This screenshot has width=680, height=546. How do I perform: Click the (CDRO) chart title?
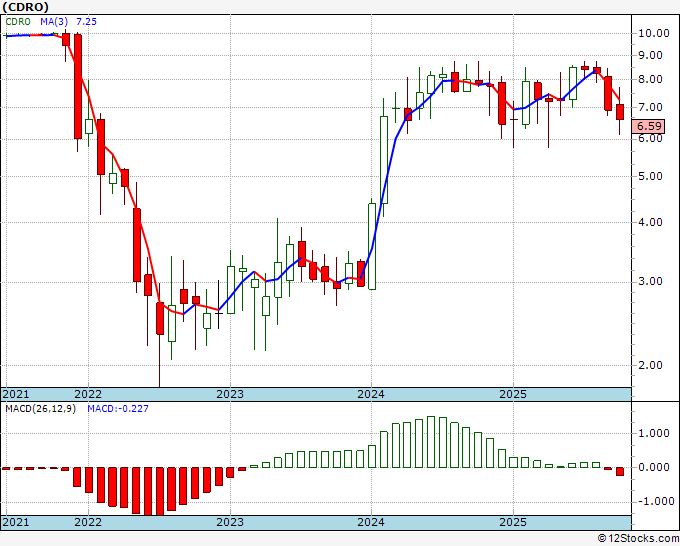click(26, 7)
